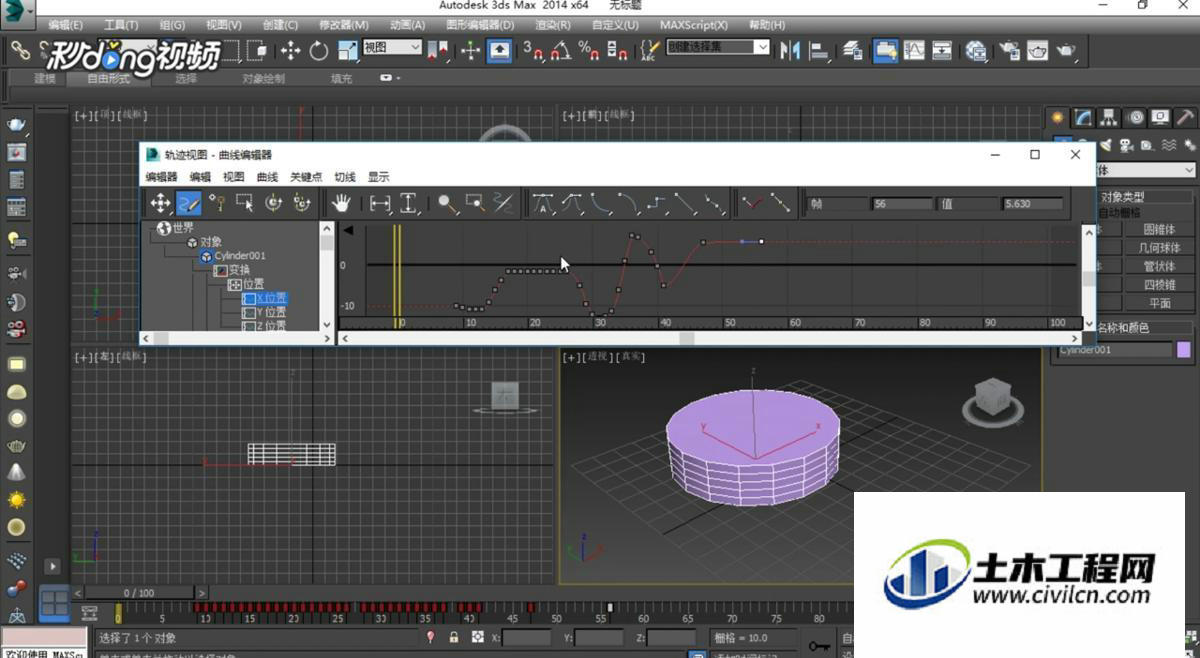Click the Unify Tangents button
1200x658 pixels.
(x=780, y=203)
